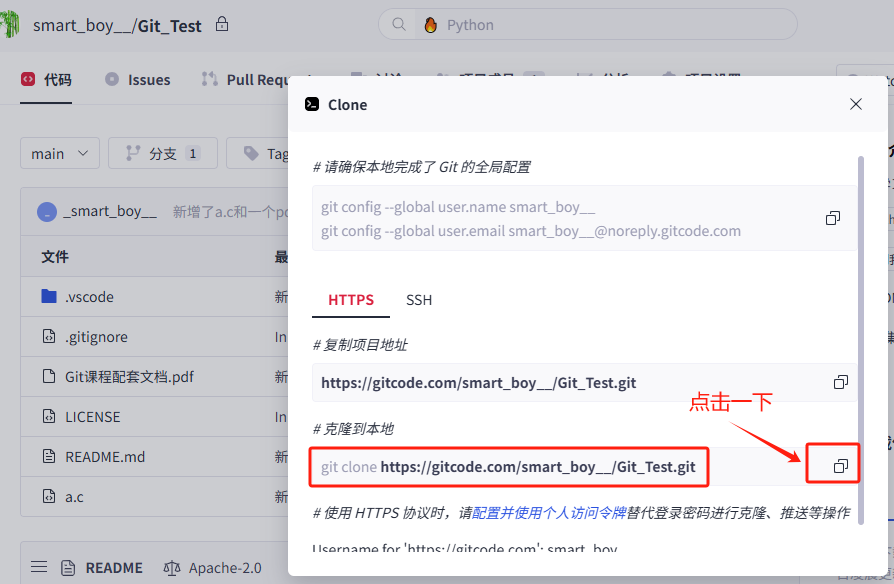Copy the git clone command
Screen dimensions: 894x584
pos(840,466)
